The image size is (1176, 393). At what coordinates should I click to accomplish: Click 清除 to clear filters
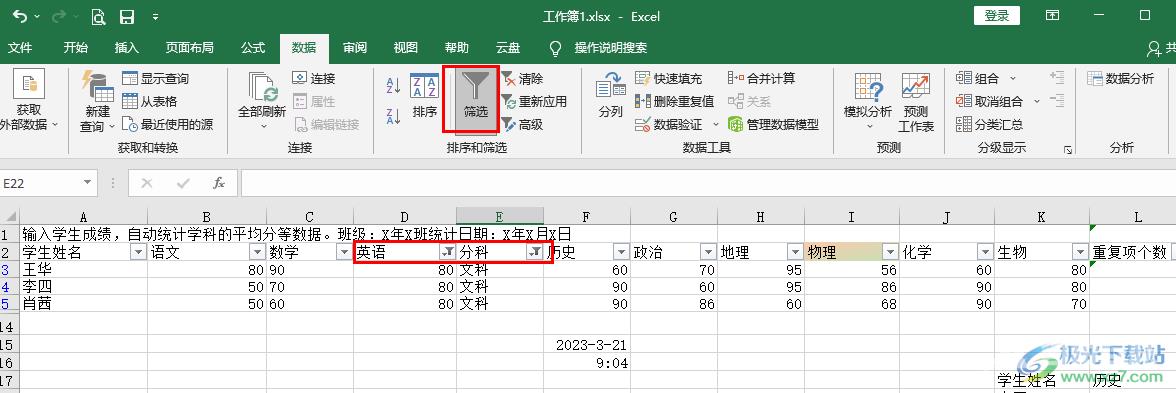(522, 78)
